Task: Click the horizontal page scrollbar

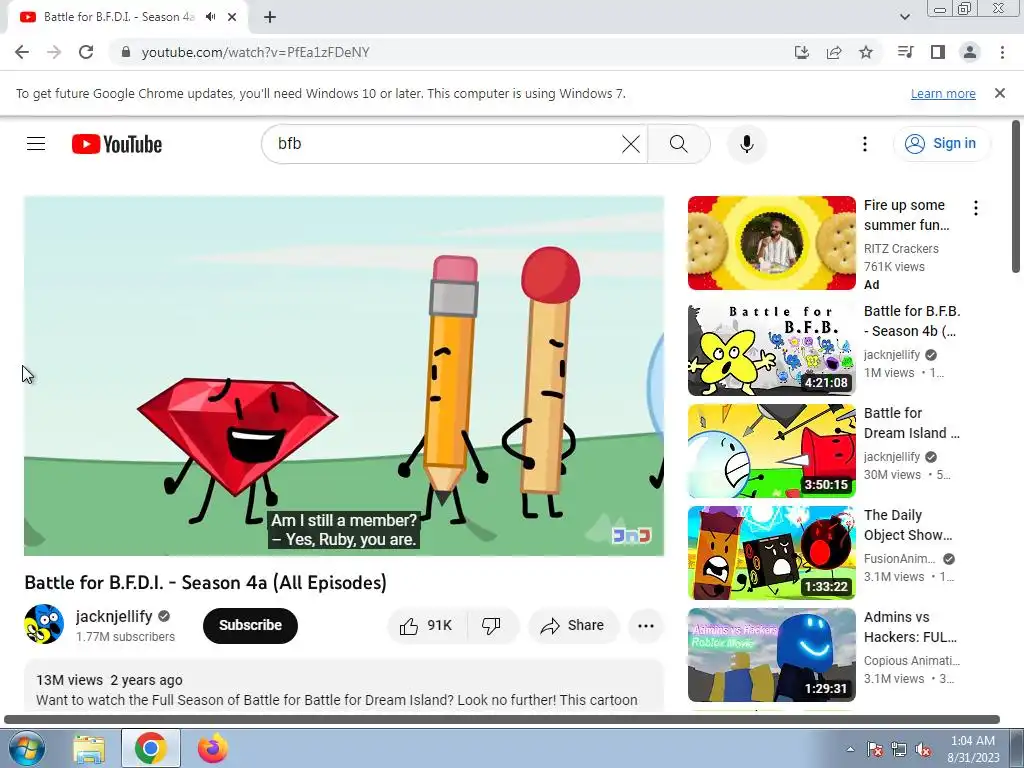Action: coord(502,720)
